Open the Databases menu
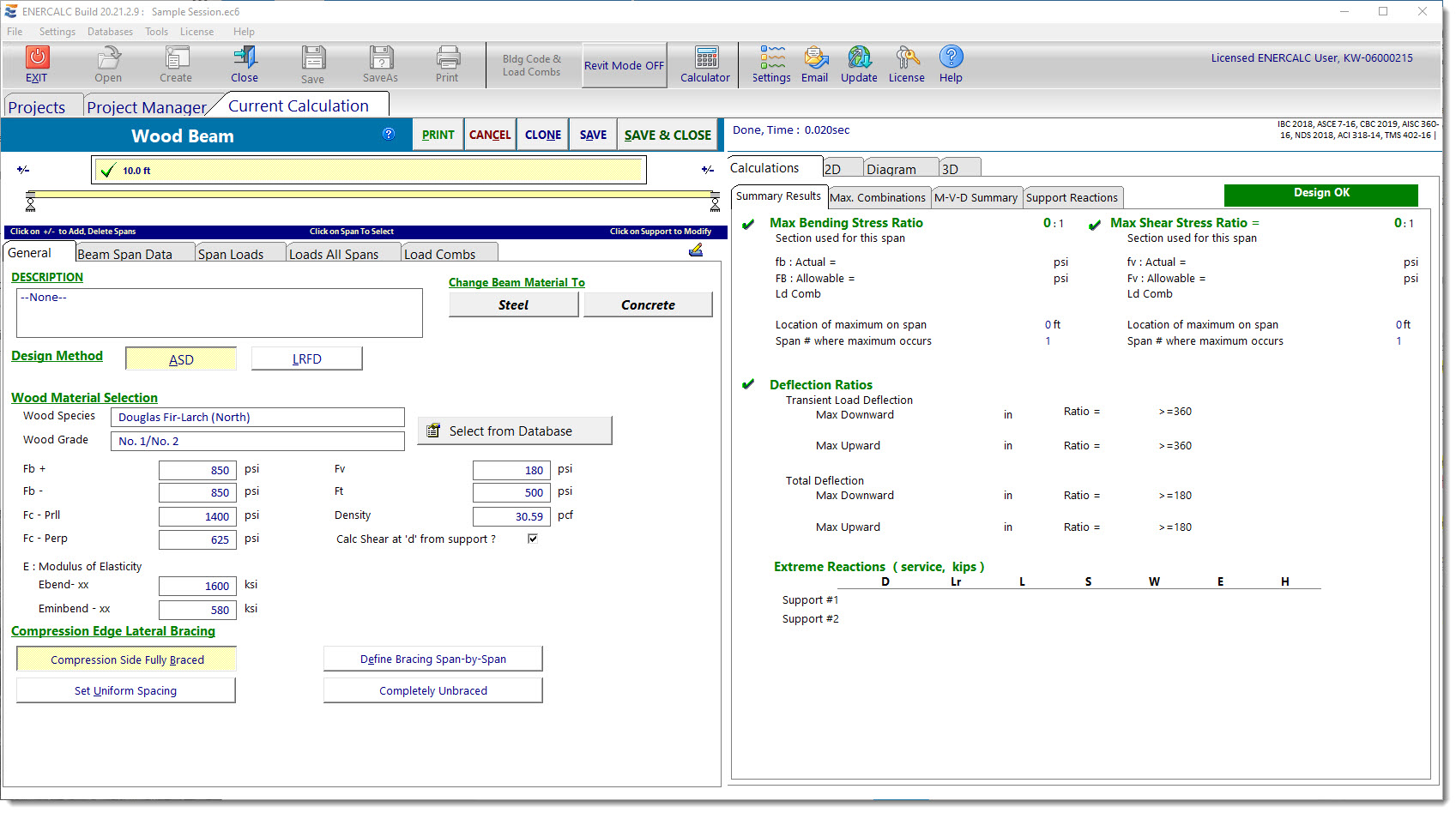The image size is (1456, 813). 110,32
